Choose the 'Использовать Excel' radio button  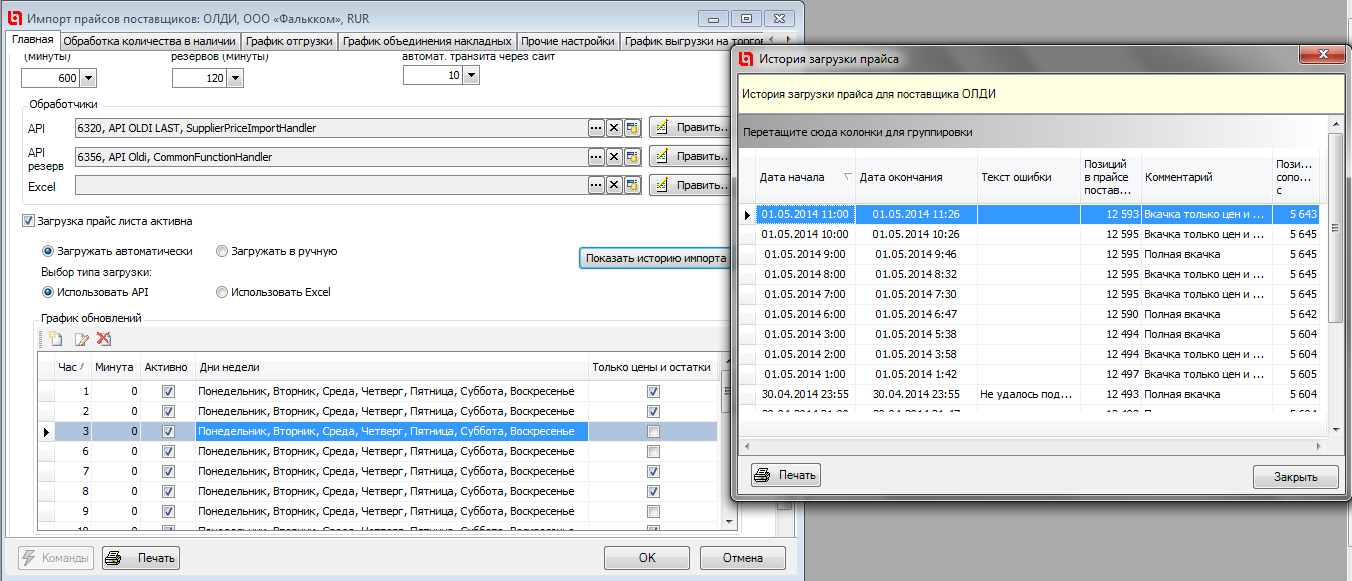point(222,292)
